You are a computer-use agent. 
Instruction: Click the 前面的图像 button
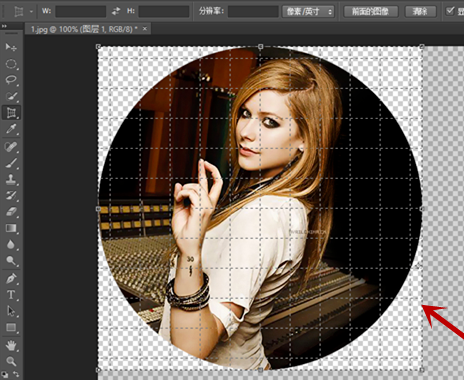(x=371, y=12)
